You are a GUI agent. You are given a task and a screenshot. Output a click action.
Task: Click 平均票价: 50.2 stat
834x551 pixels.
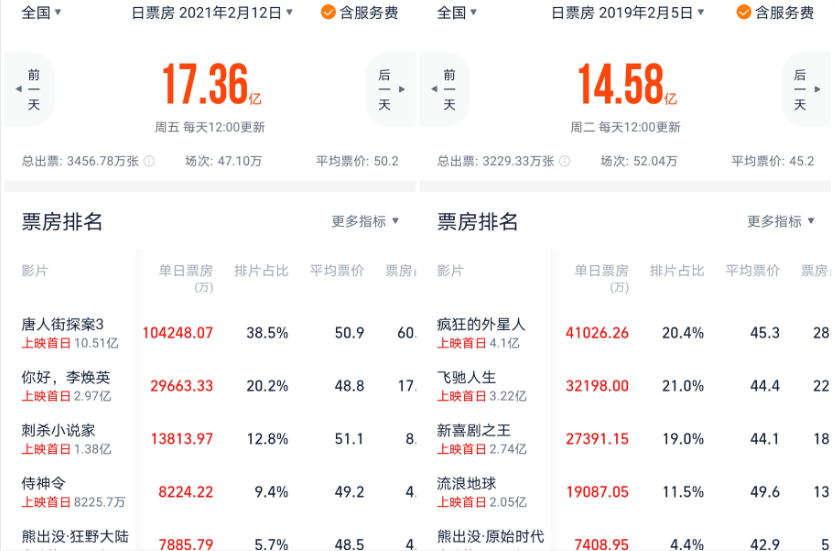point(357,161)
